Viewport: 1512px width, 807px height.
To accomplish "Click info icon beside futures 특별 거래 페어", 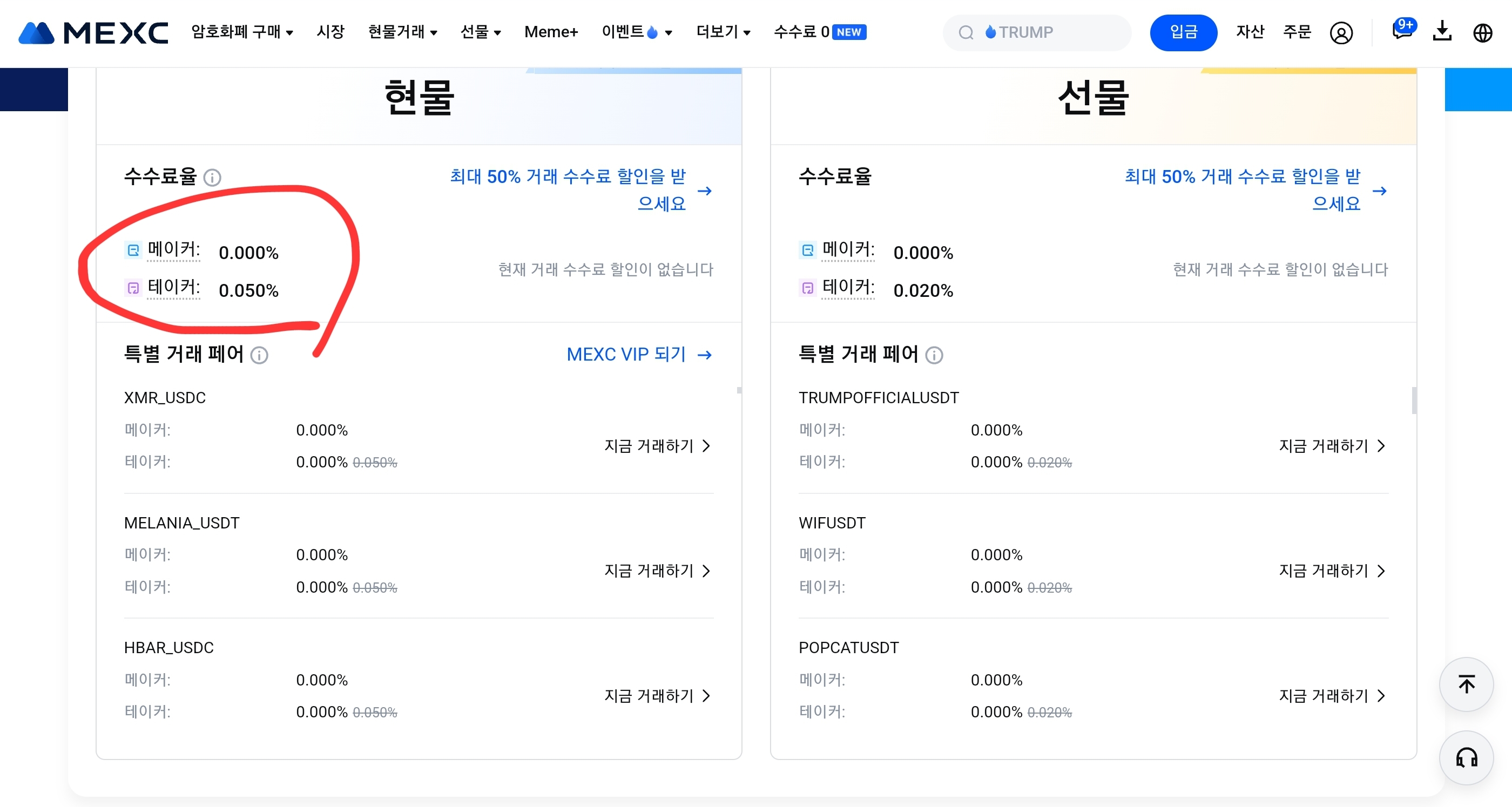I will [934, 355].
